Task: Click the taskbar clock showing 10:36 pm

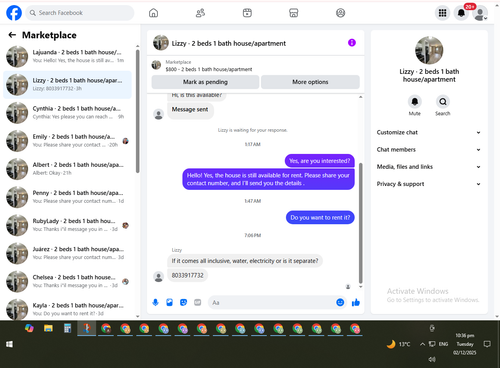Action: [465, 344]
